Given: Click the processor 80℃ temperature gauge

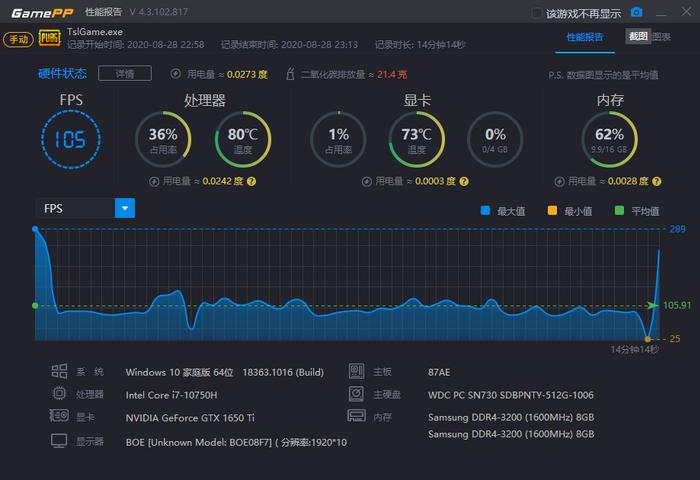Looking at the screenshot, I should [242, 139].
